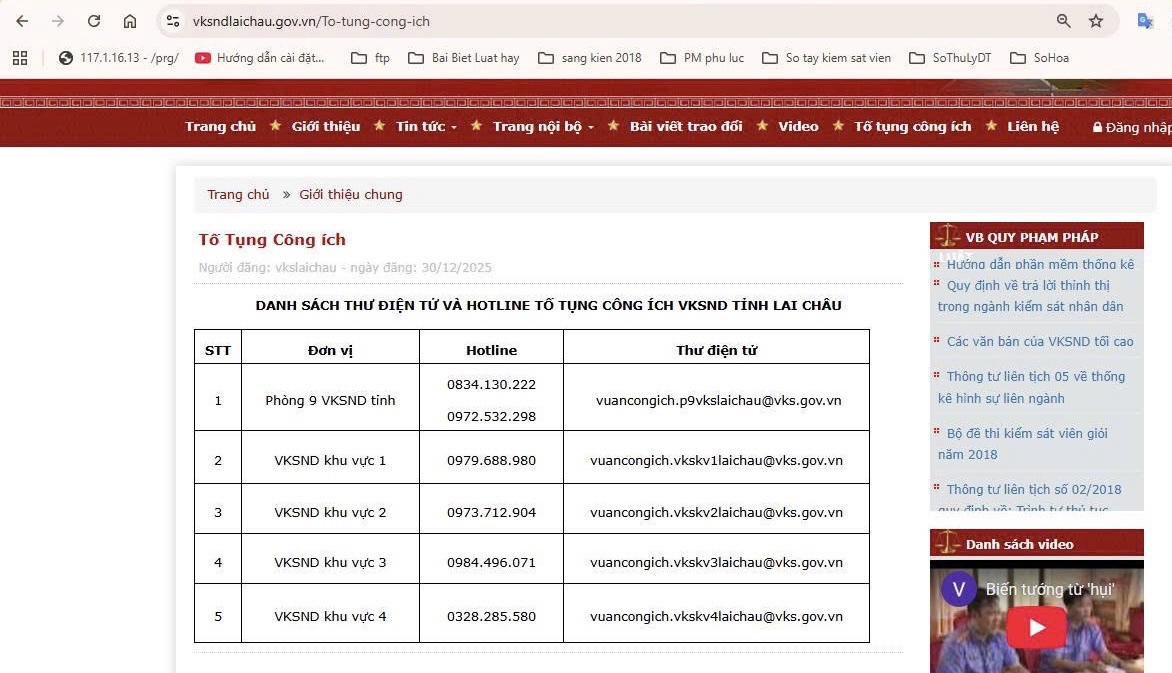The height and width of the screenshot is (673, 1172).
Task: Click the address bar URL field
Action: coord(600,21)
